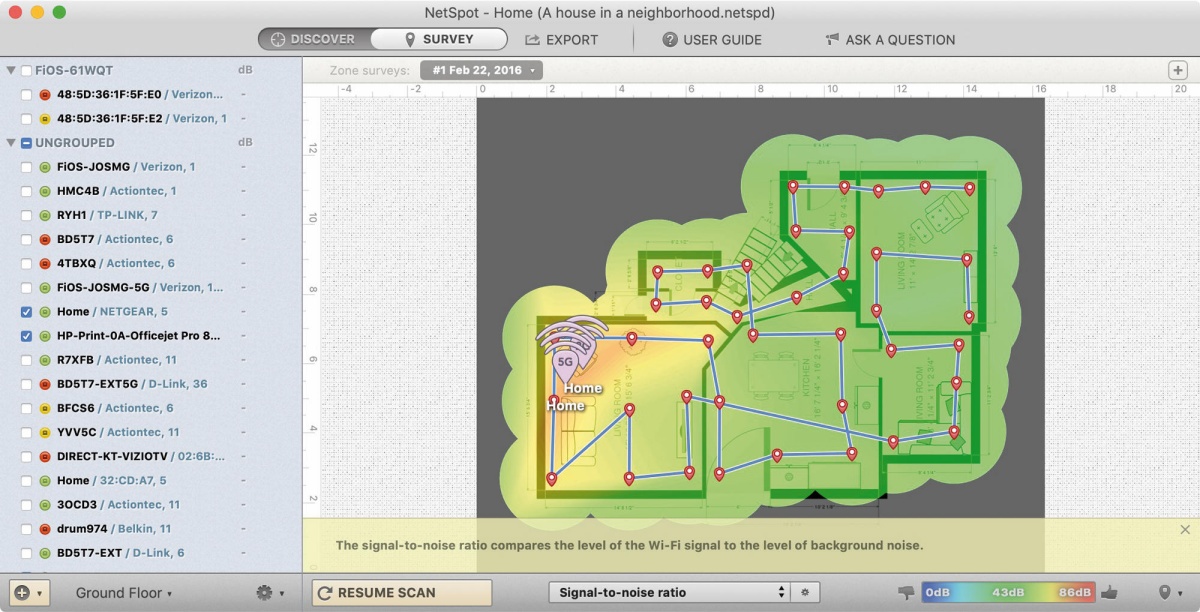
Task: Select the FiOS-JOSMG-5G / Verizon network name
Action: [140, 287]
